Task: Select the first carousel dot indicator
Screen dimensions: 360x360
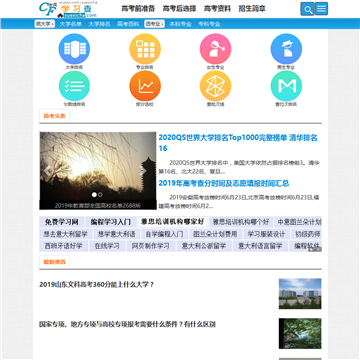Action: [94, 194]
